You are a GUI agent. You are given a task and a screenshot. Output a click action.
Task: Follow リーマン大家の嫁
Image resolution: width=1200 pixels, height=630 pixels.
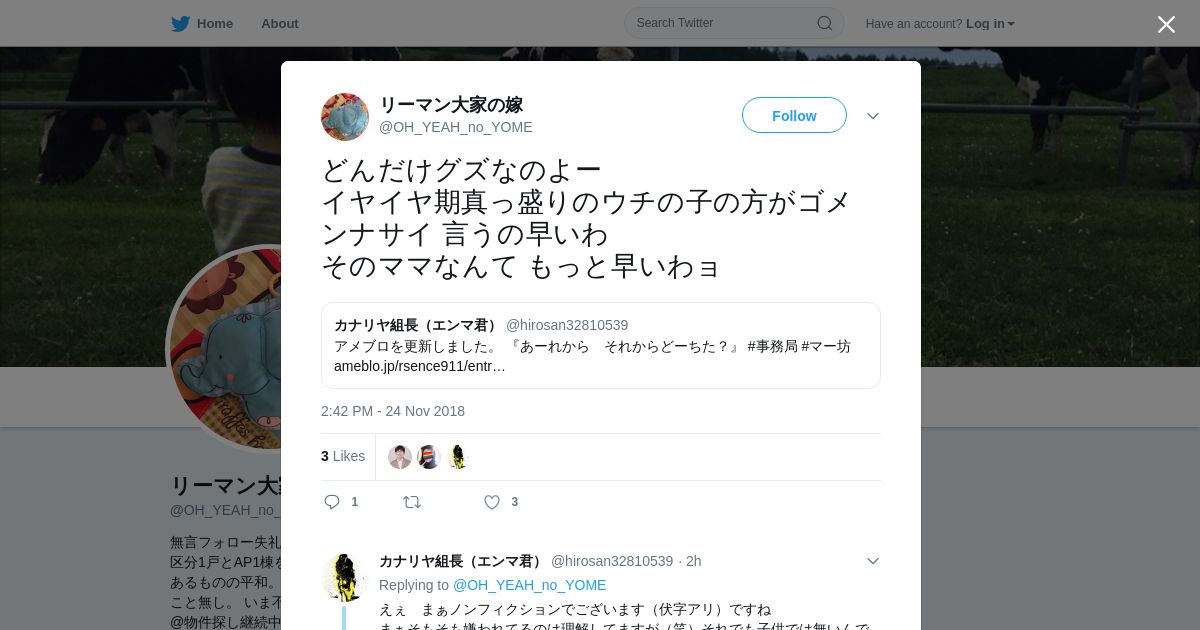pos(794,115)
